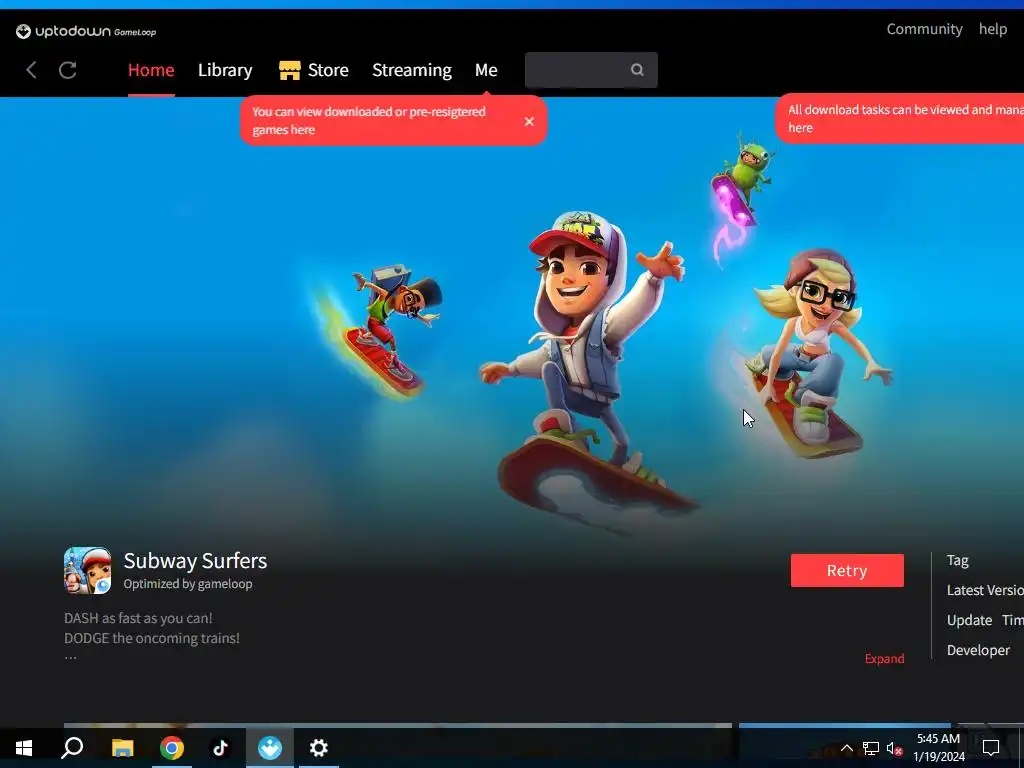Open the Store tab label
Viewport: 1024px width, 768px height.
click(328, 70)
